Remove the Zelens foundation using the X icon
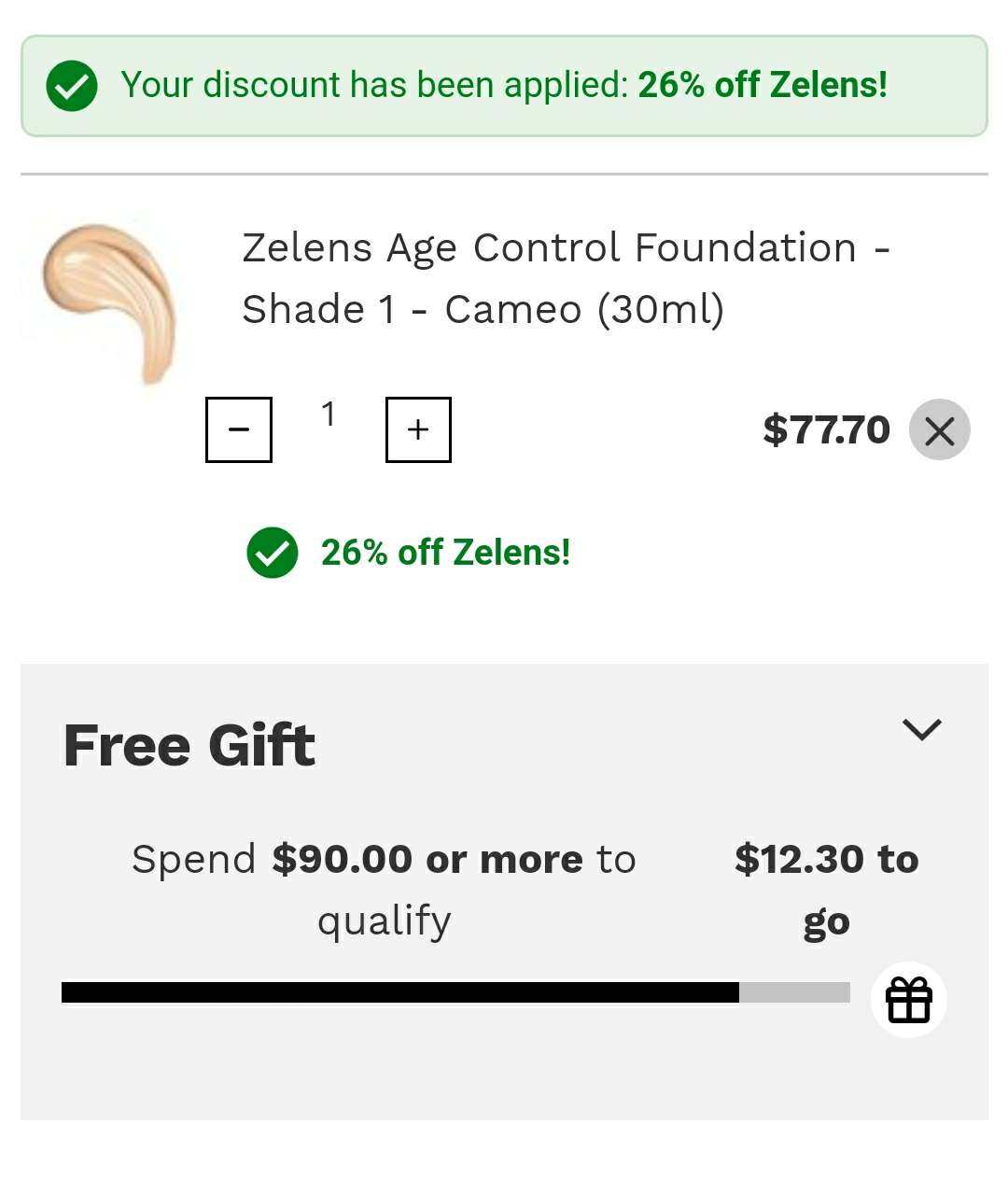Image resolution: width=1008 pixels, height=1180 pixels. click(940, 430)
